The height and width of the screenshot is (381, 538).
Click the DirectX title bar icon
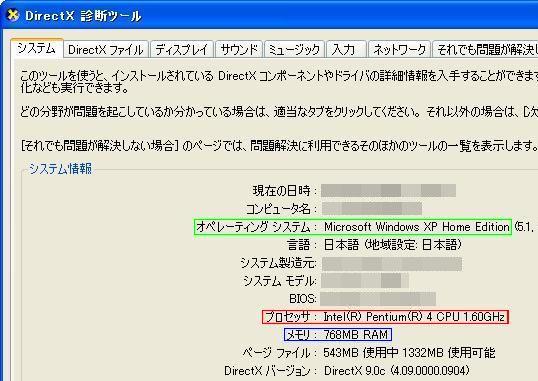coord(13,15)
